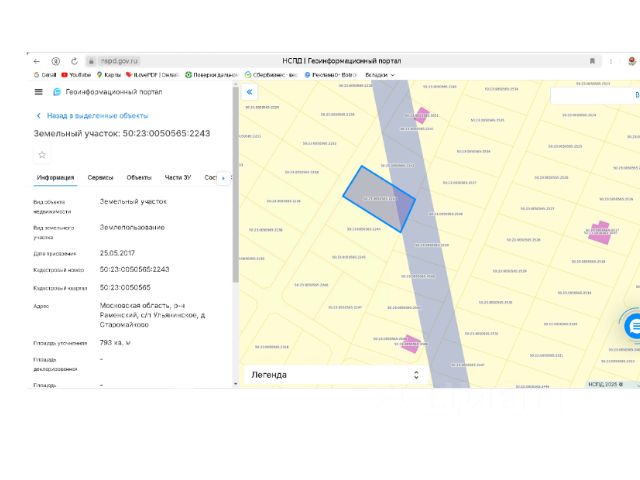Open the ILovePDF bookmark
This screenshot has height=480, width=640.
[152, 75]
